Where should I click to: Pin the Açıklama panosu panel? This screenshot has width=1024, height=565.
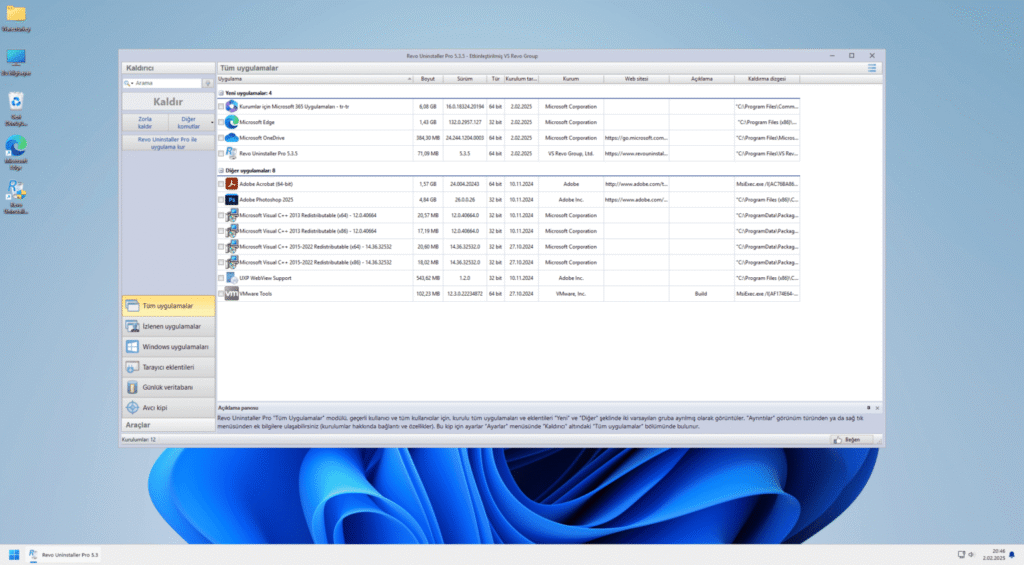(x=869, y=408)
